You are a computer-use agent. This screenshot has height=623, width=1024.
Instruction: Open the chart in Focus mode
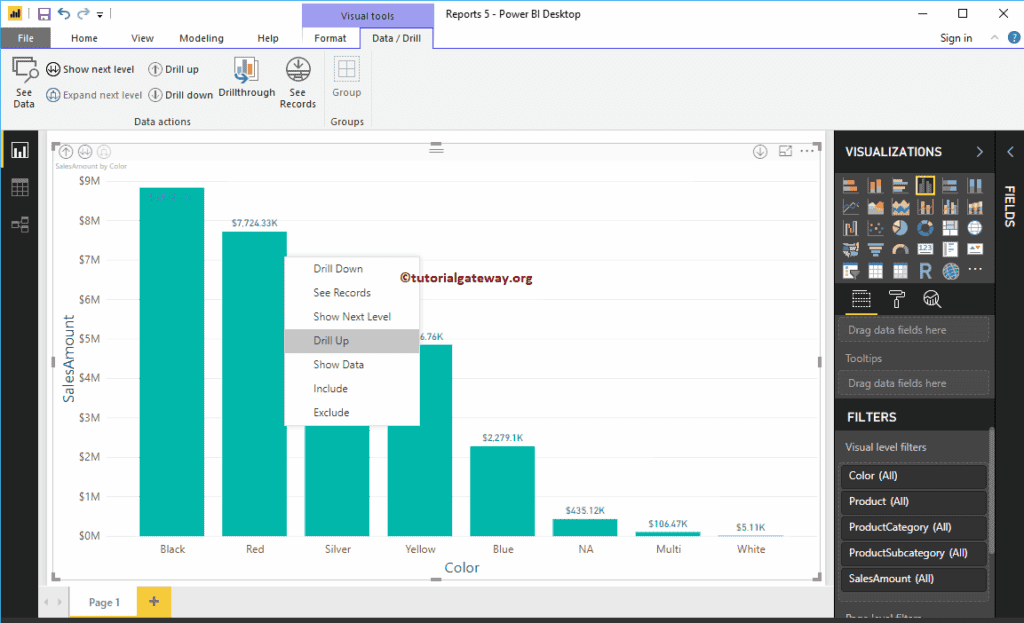[x=786, y=150]
